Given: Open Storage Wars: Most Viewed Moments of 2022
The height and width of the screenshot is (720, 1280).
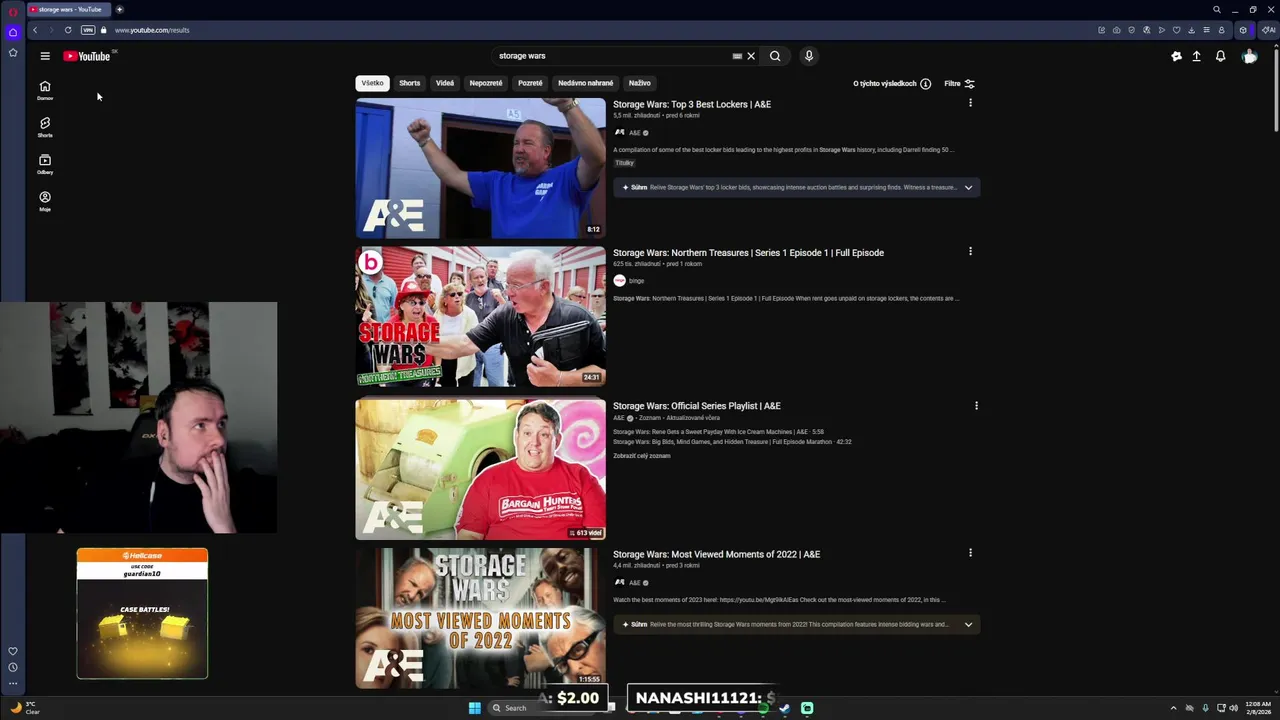Looking at the screenshot, I should pyautogui.click(x=716, y=554).
